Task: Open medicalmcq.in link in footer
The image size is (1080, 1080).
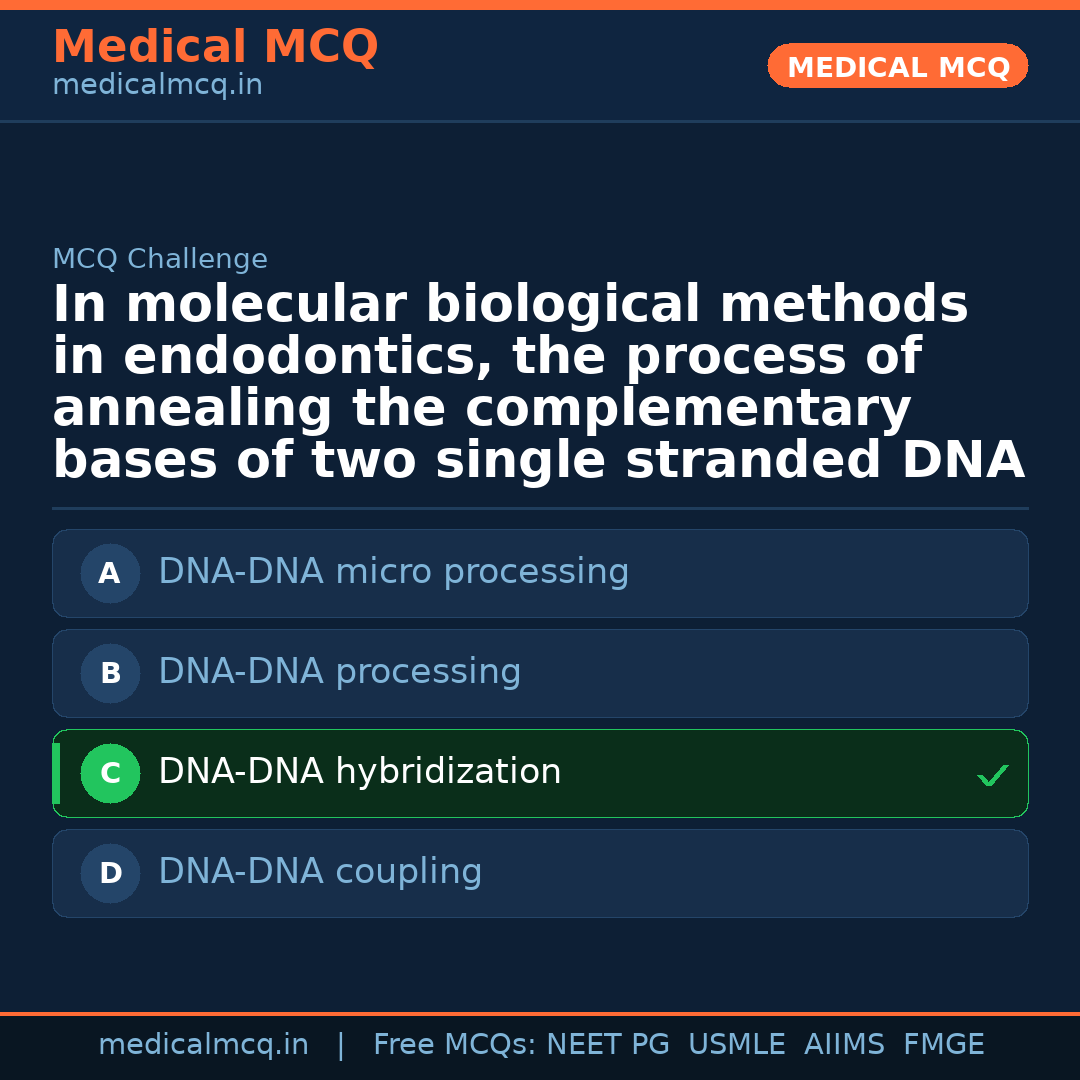Action: click(203, 1045)
